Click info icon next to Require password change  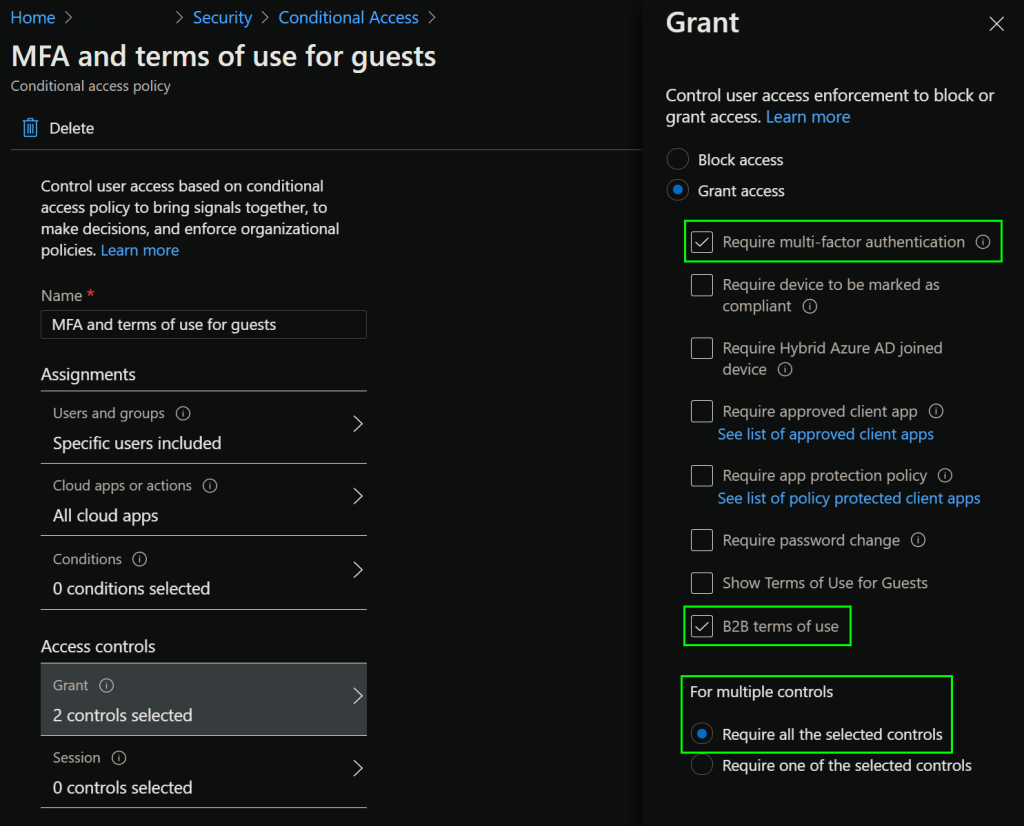pos(918,540)
